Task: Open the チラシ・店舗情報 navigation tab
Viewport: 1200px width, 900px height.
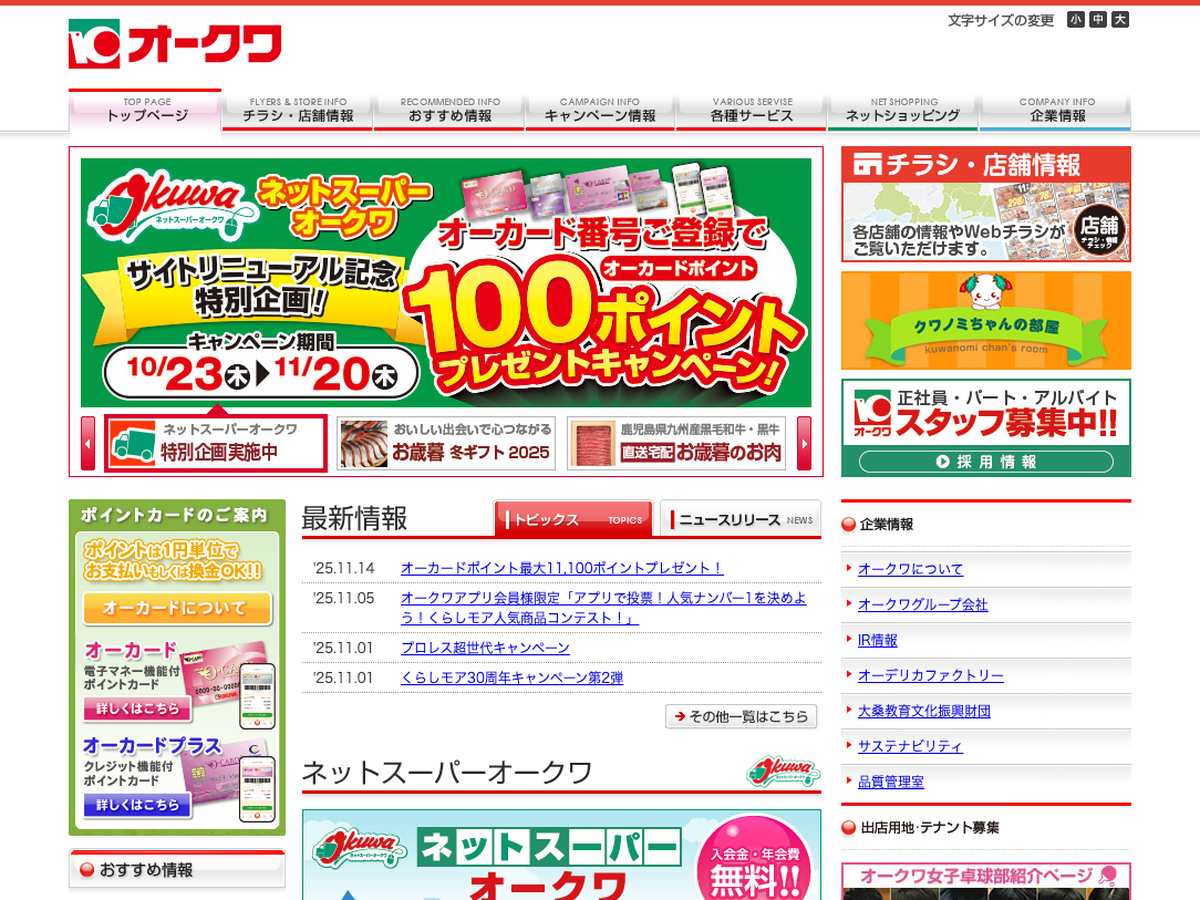Action: click(x=298, y=110)
